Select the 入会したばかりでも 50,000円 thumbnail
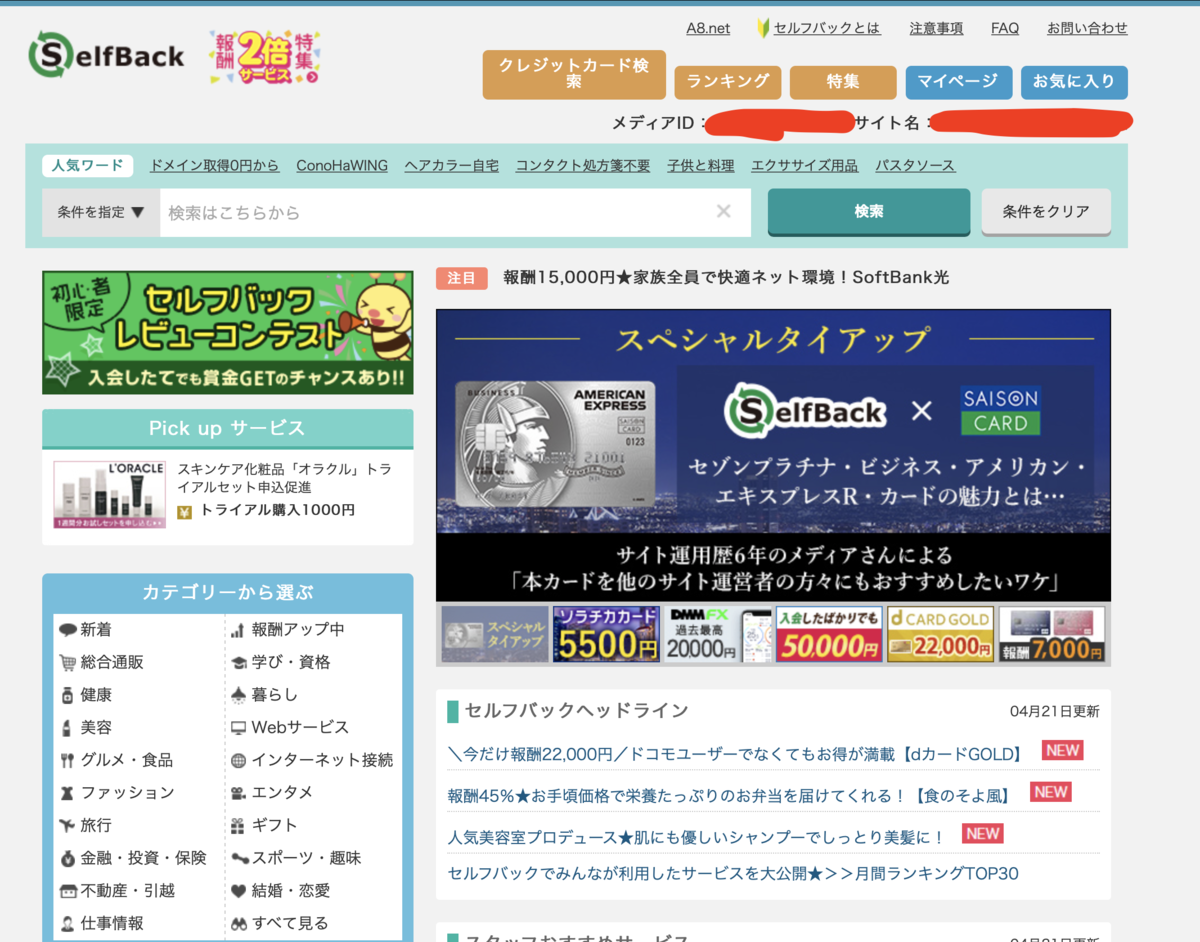The width and height of the screenshot is (1200, 942). [x=829, y=634]
